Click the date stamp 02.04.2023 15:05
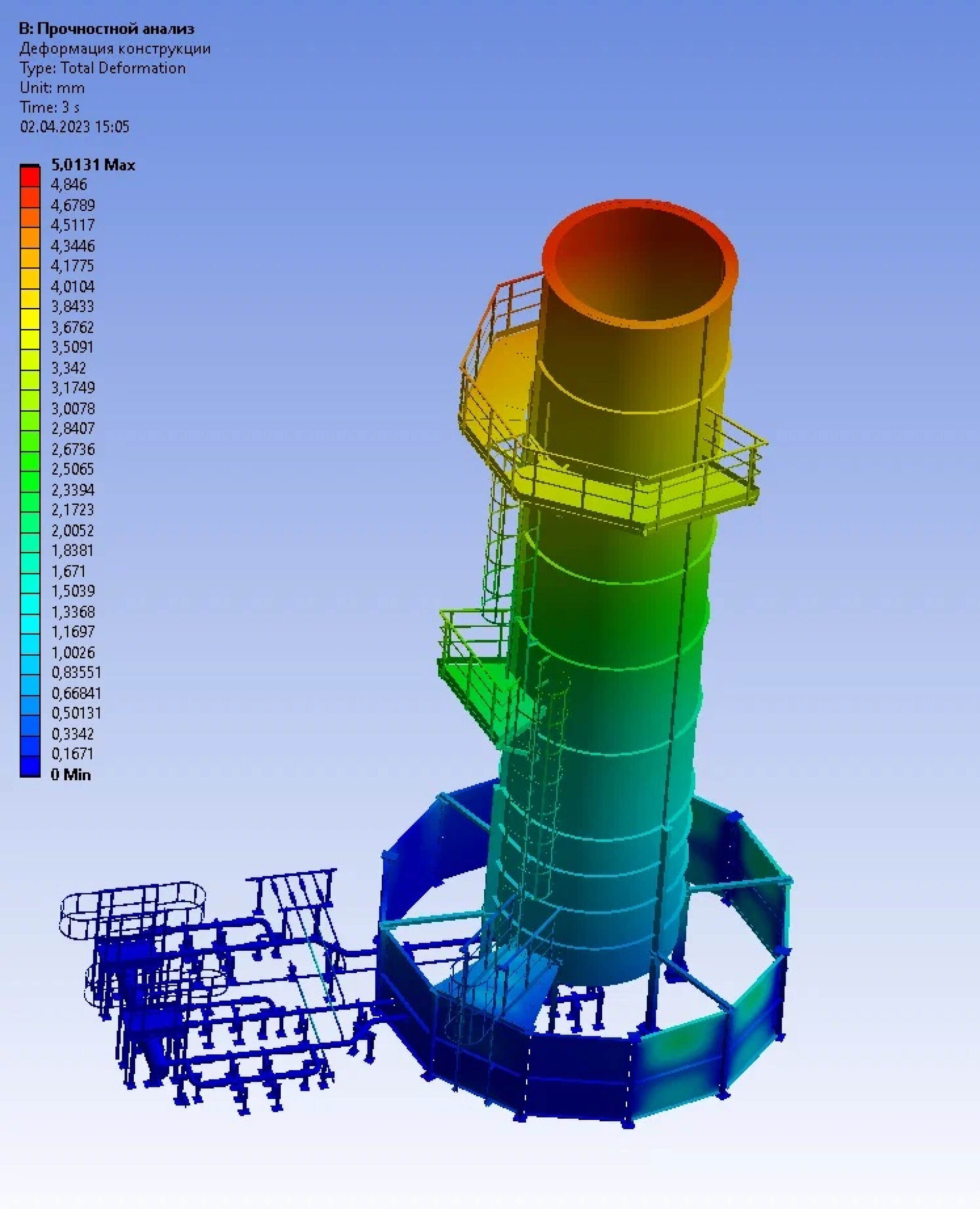 point(75,127)
